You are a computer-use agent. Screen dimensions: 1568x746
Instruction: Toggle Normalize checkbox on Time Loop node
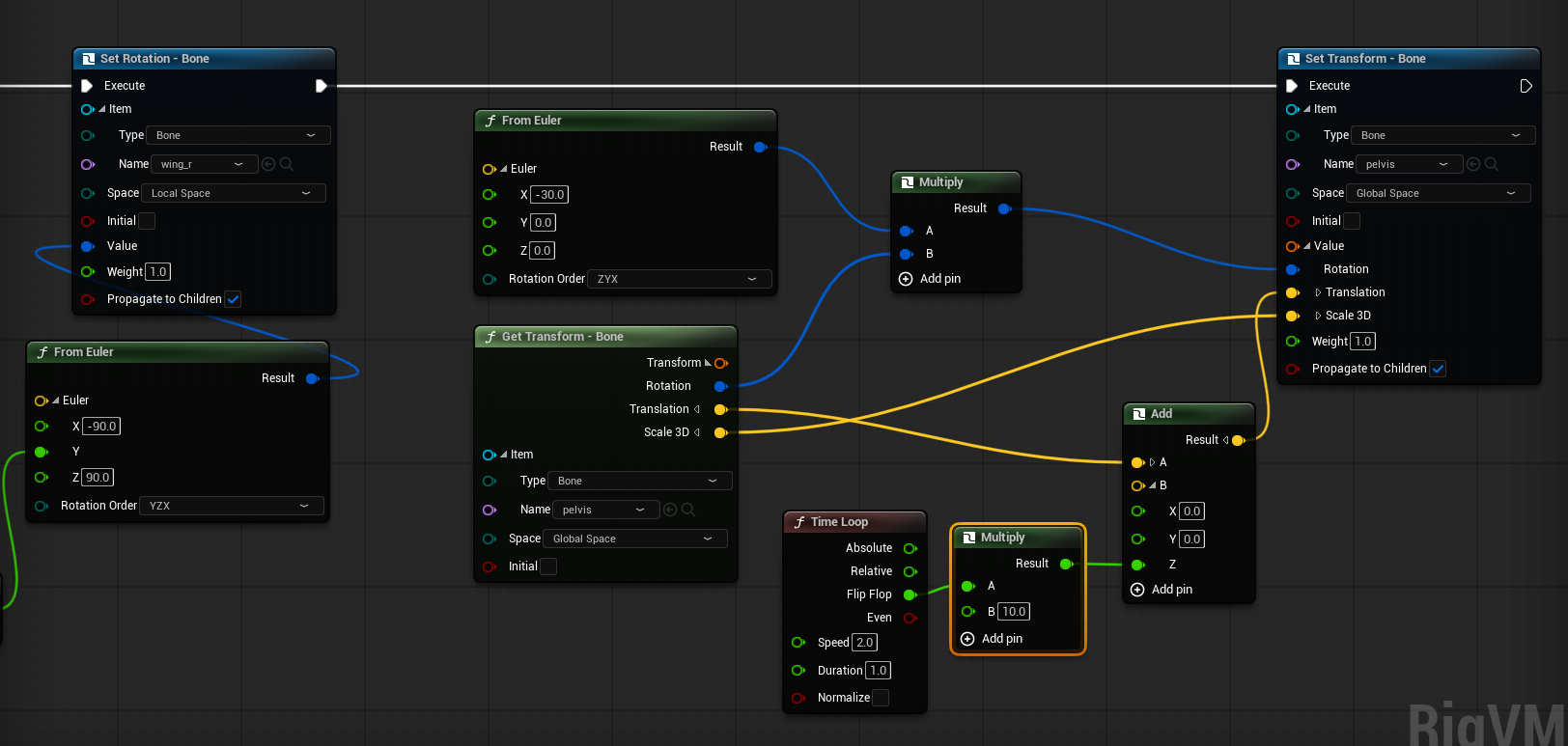coord(881,698)
